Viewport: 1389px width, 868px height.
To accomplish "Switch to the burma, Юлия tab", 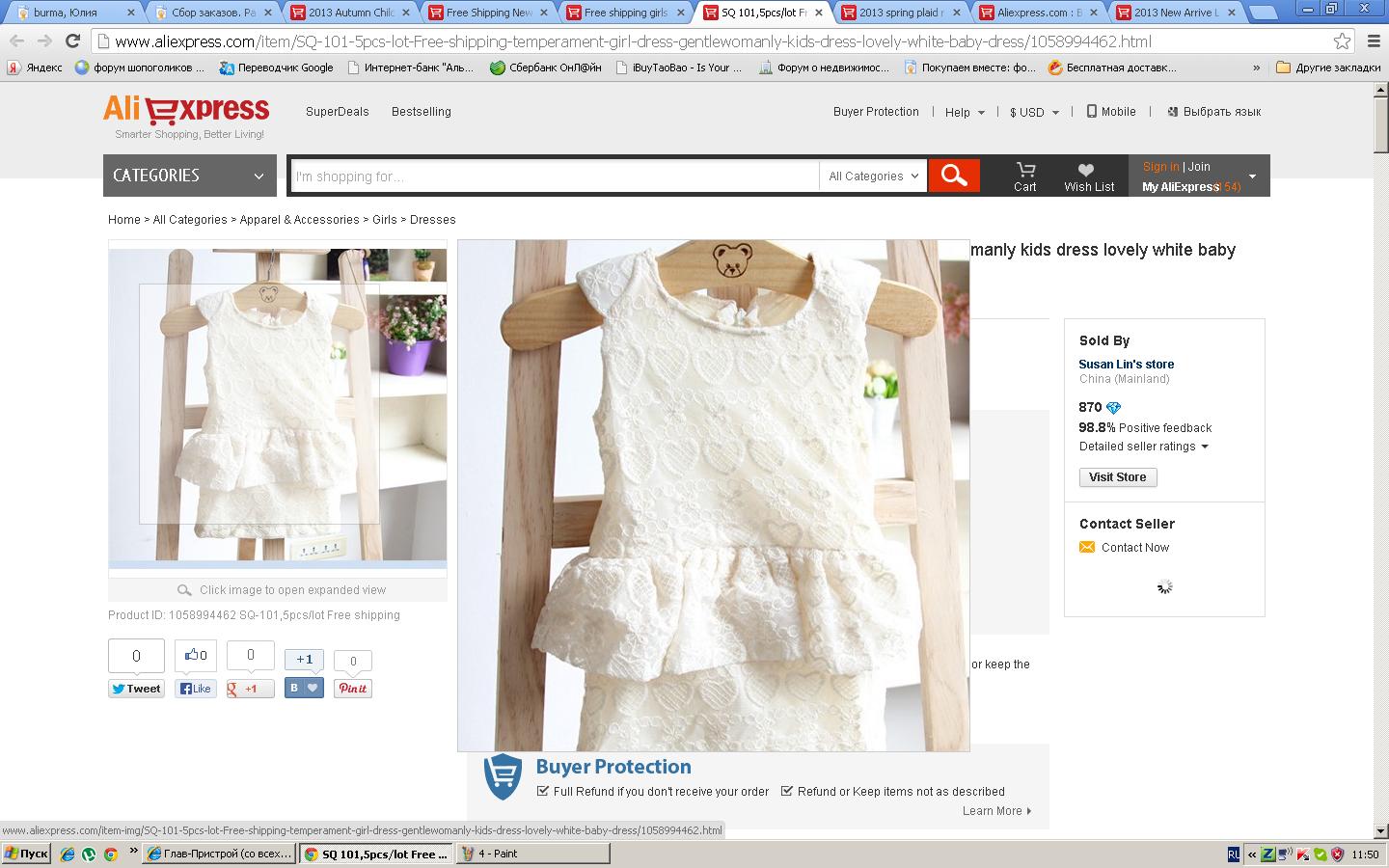I will pos(76,13).
